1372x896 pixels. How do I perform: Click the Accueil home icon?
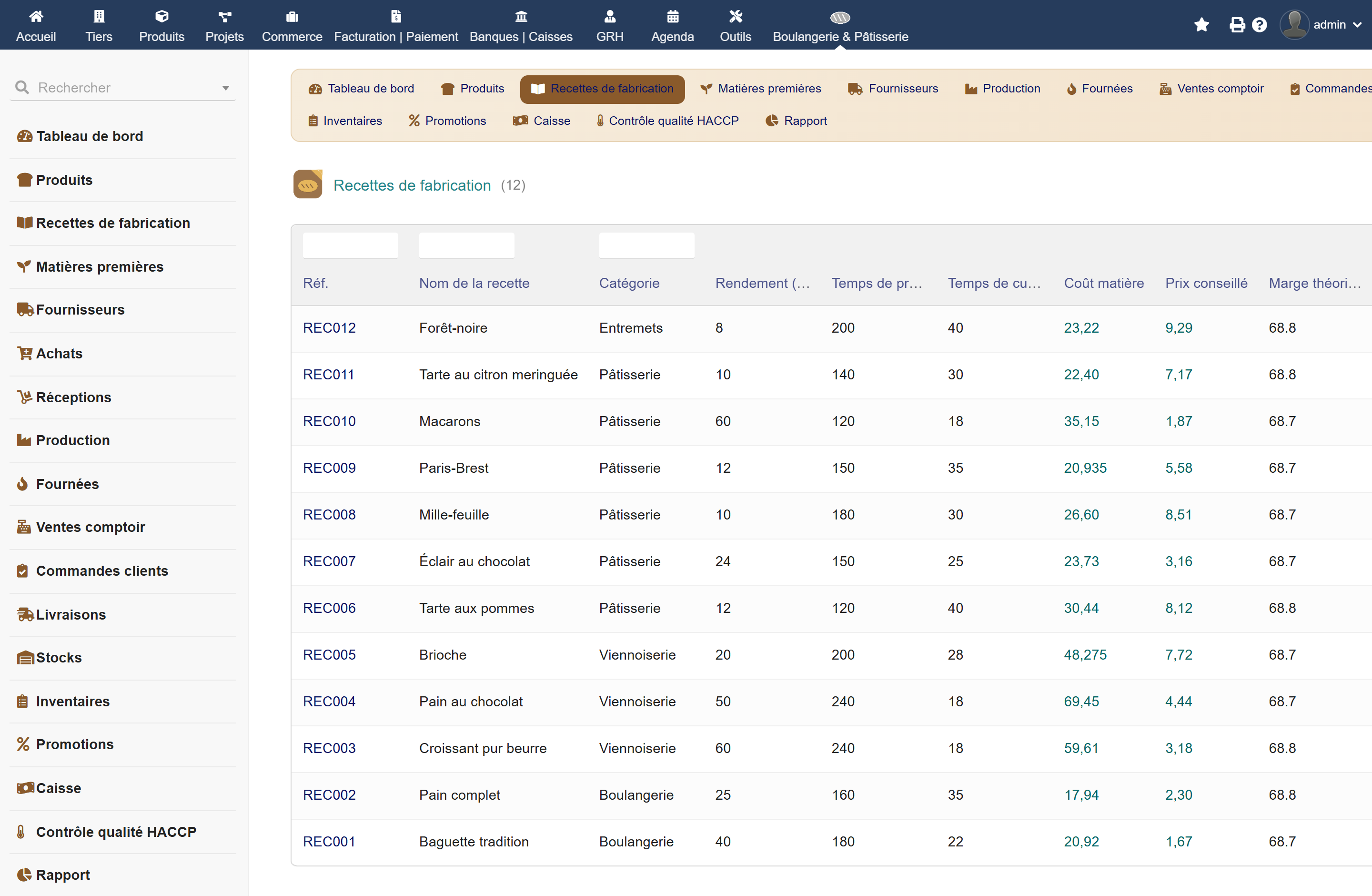tap(36, 16)
